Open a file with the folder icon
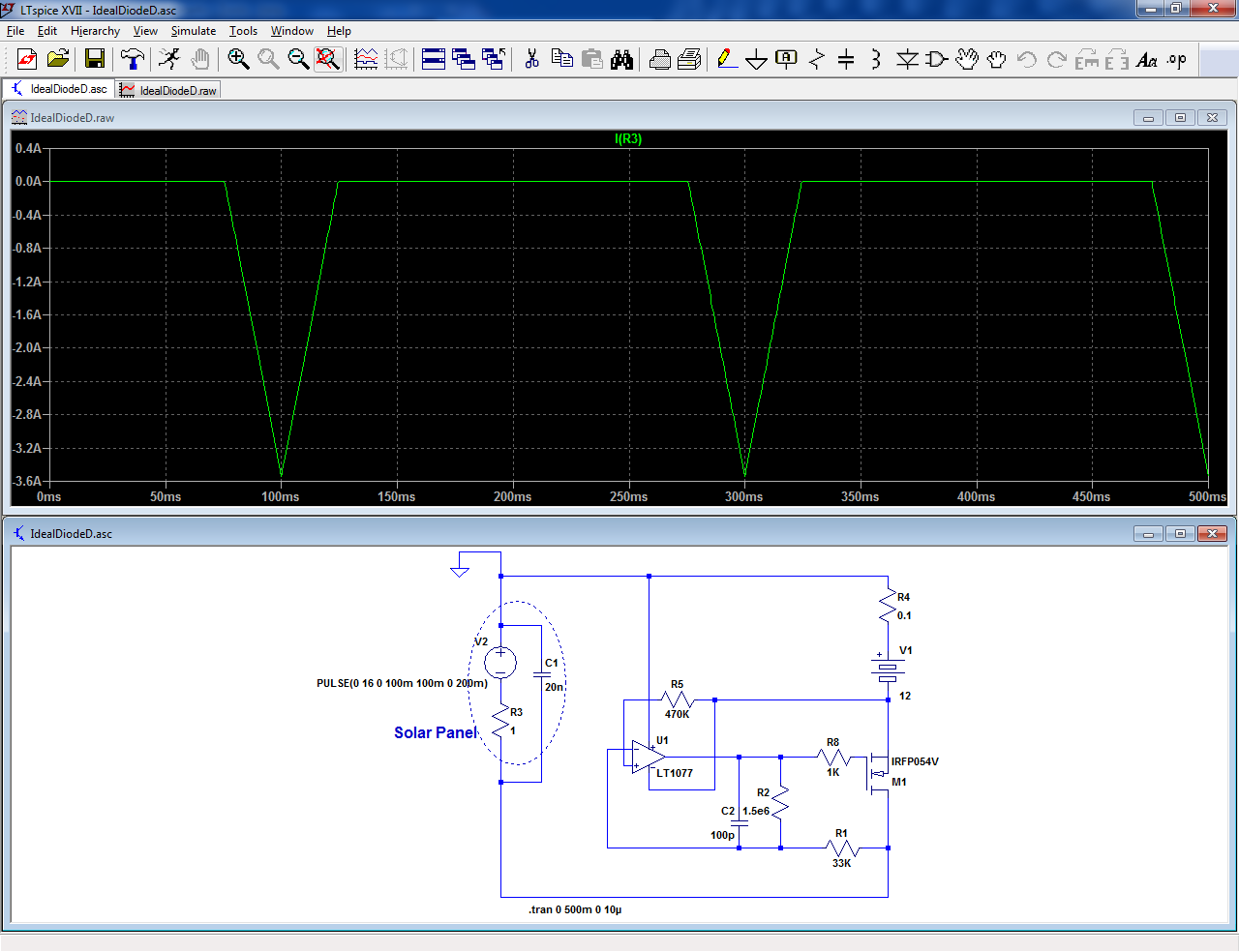This screenshot has height=952, width=1239. [58, 60]
